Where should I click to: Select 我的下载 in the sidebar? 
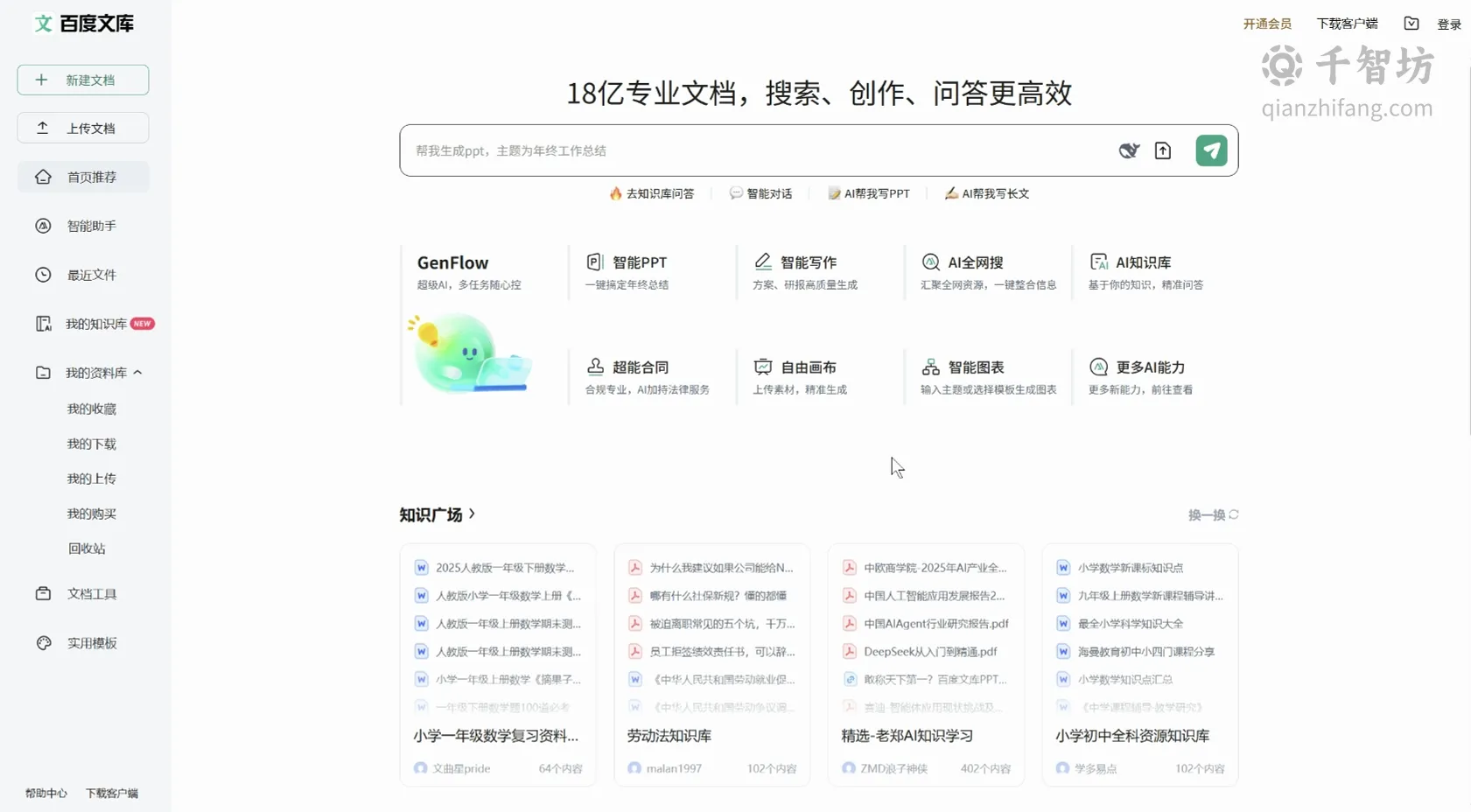point(92,444)
